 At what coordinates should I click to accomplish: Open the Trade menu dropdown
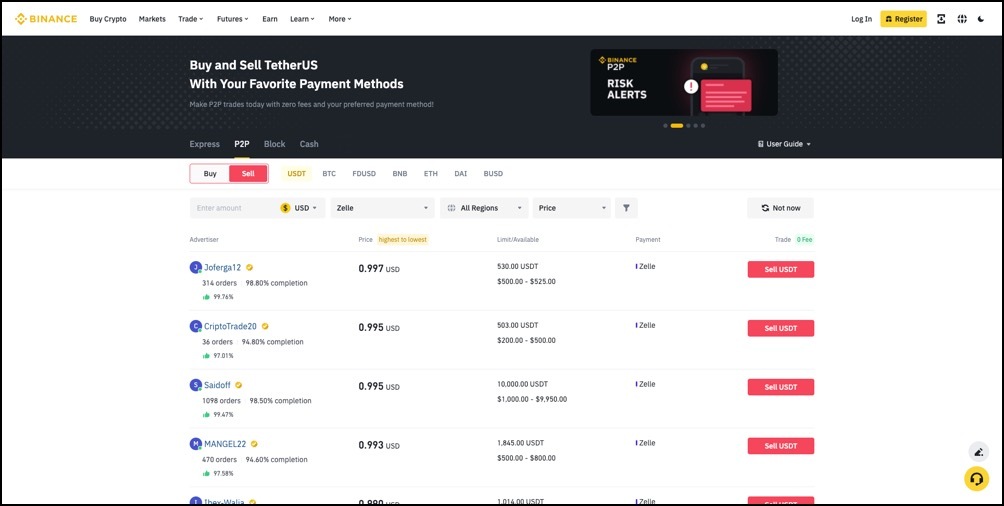[x=190, y=19]
